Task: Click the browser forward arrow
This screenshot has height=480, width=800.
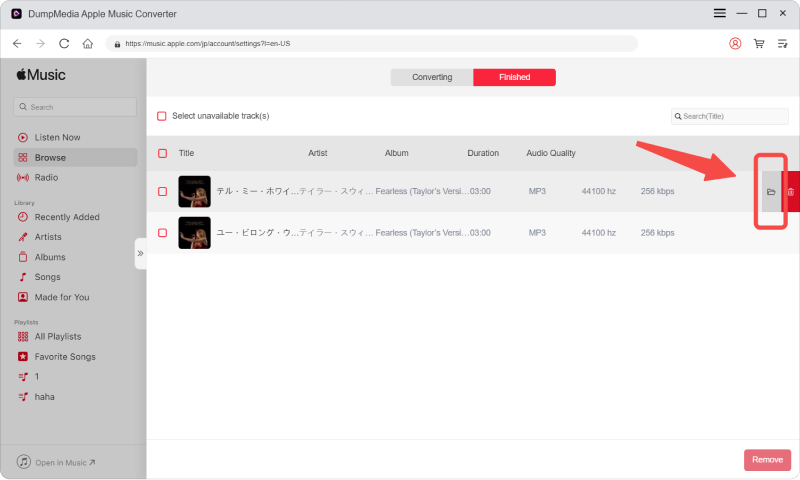Action: (40, 44)
